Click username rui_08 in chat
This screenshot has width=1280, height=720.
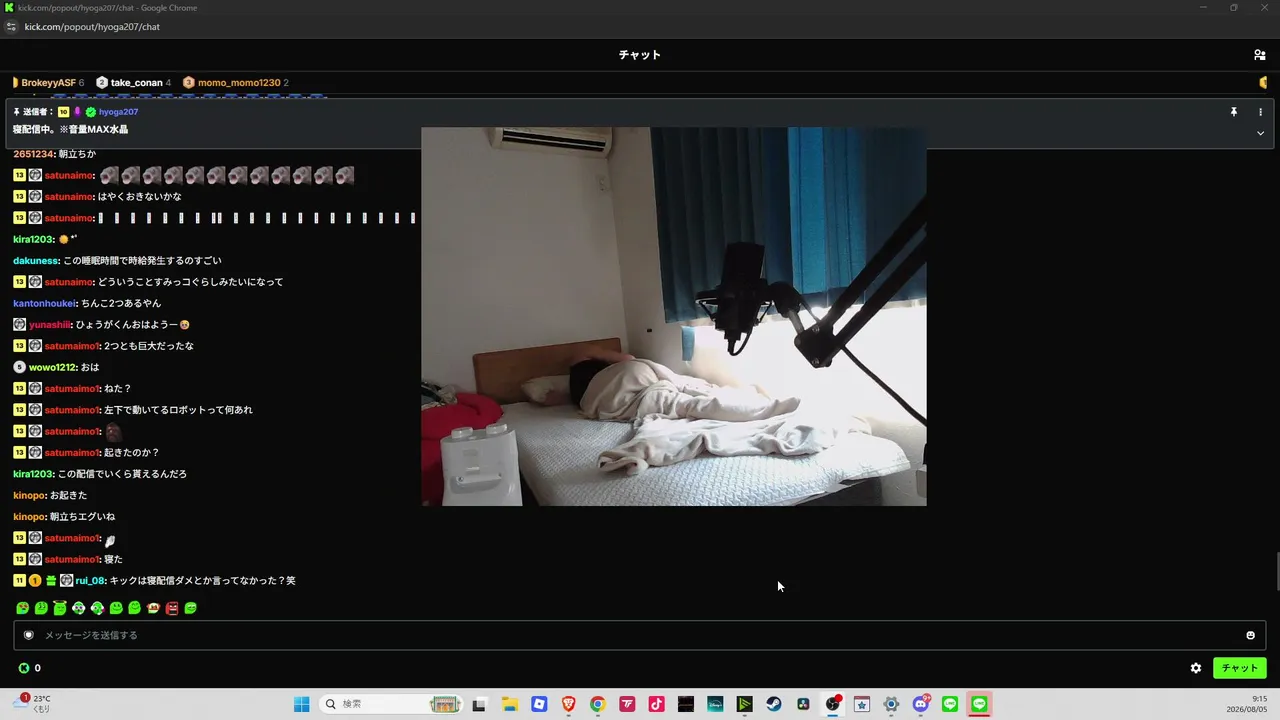click(x=90, y=581)
